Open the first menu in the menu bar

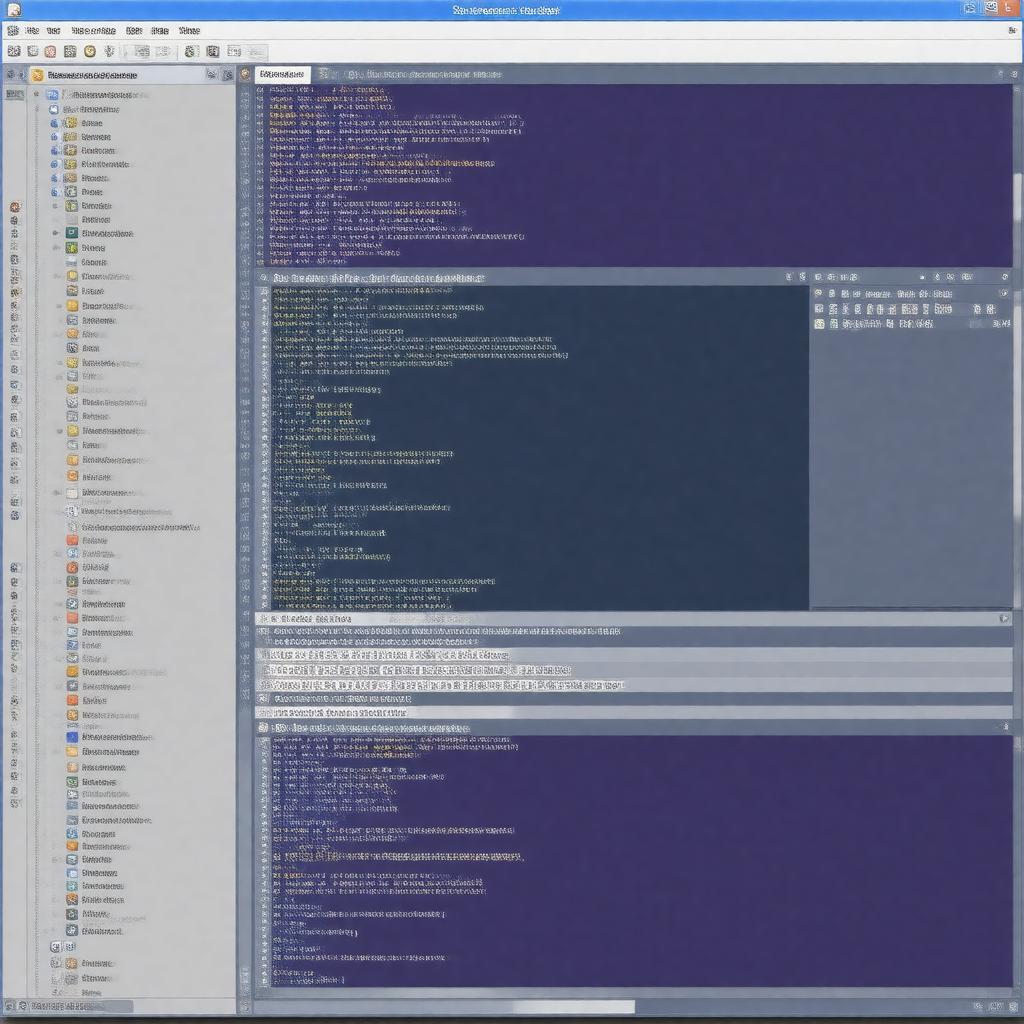point(31,31)
